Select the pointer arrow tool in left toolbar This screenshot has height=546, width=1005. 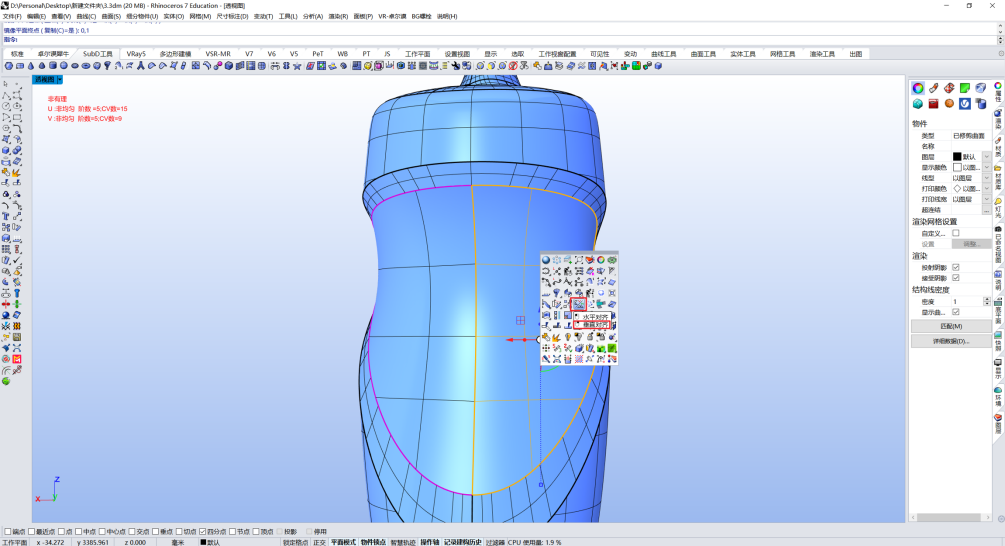(x=6, y=84)
